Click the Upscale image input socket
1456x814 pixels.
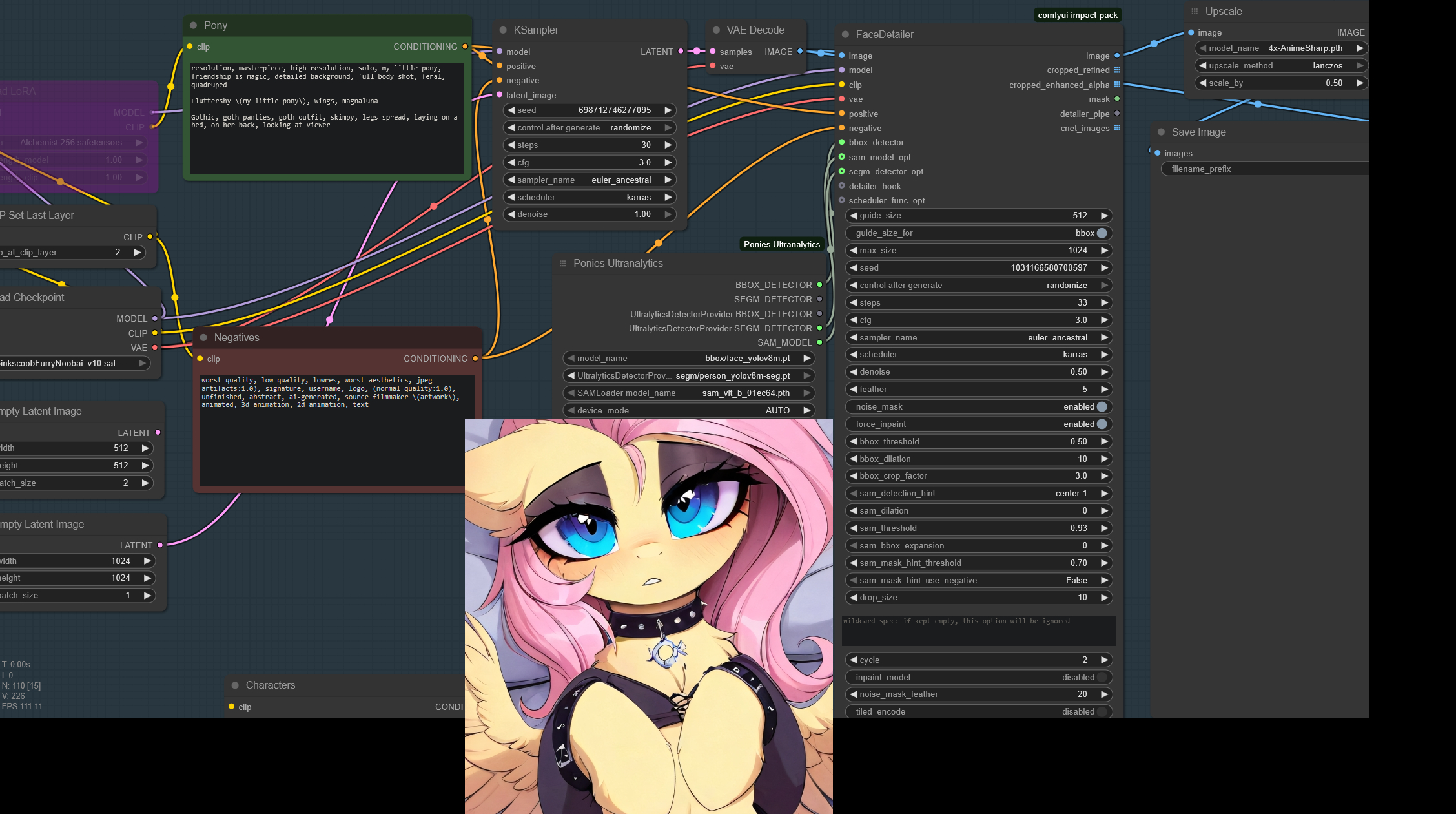[x=1191, y=32]
